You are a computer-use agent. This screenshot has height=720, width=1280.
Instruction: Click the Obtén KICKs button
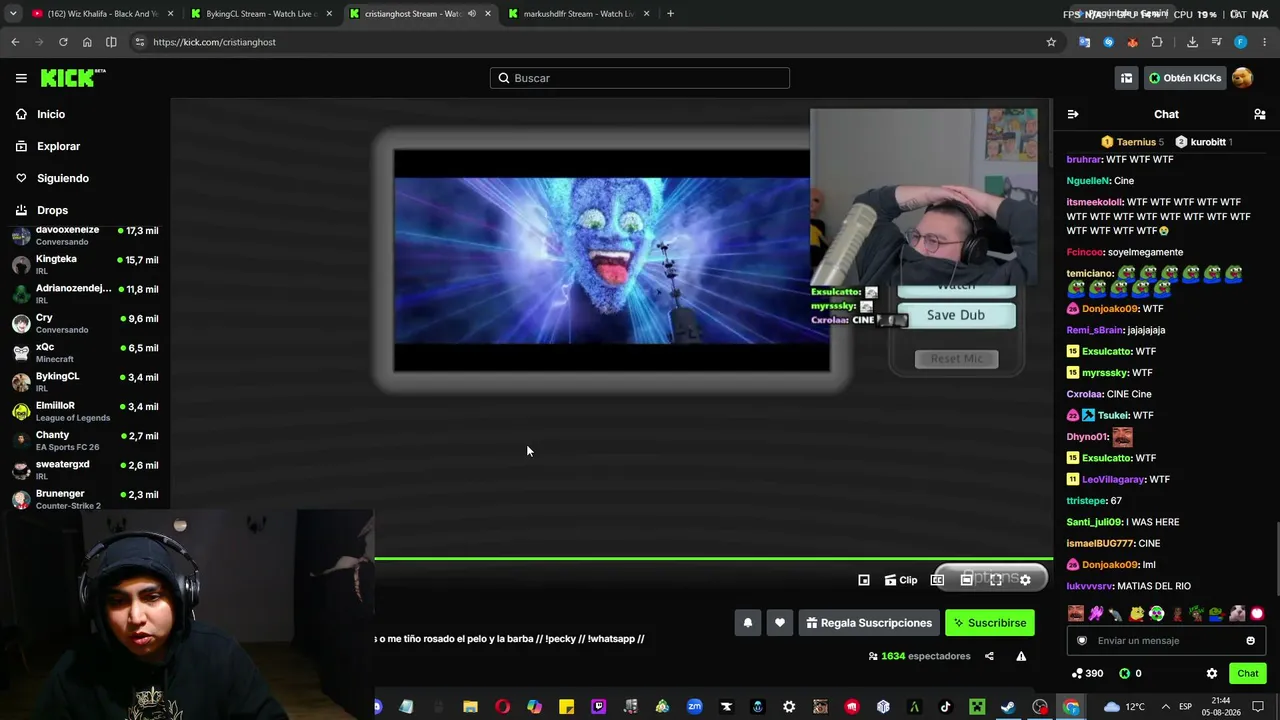point(1185,78)
